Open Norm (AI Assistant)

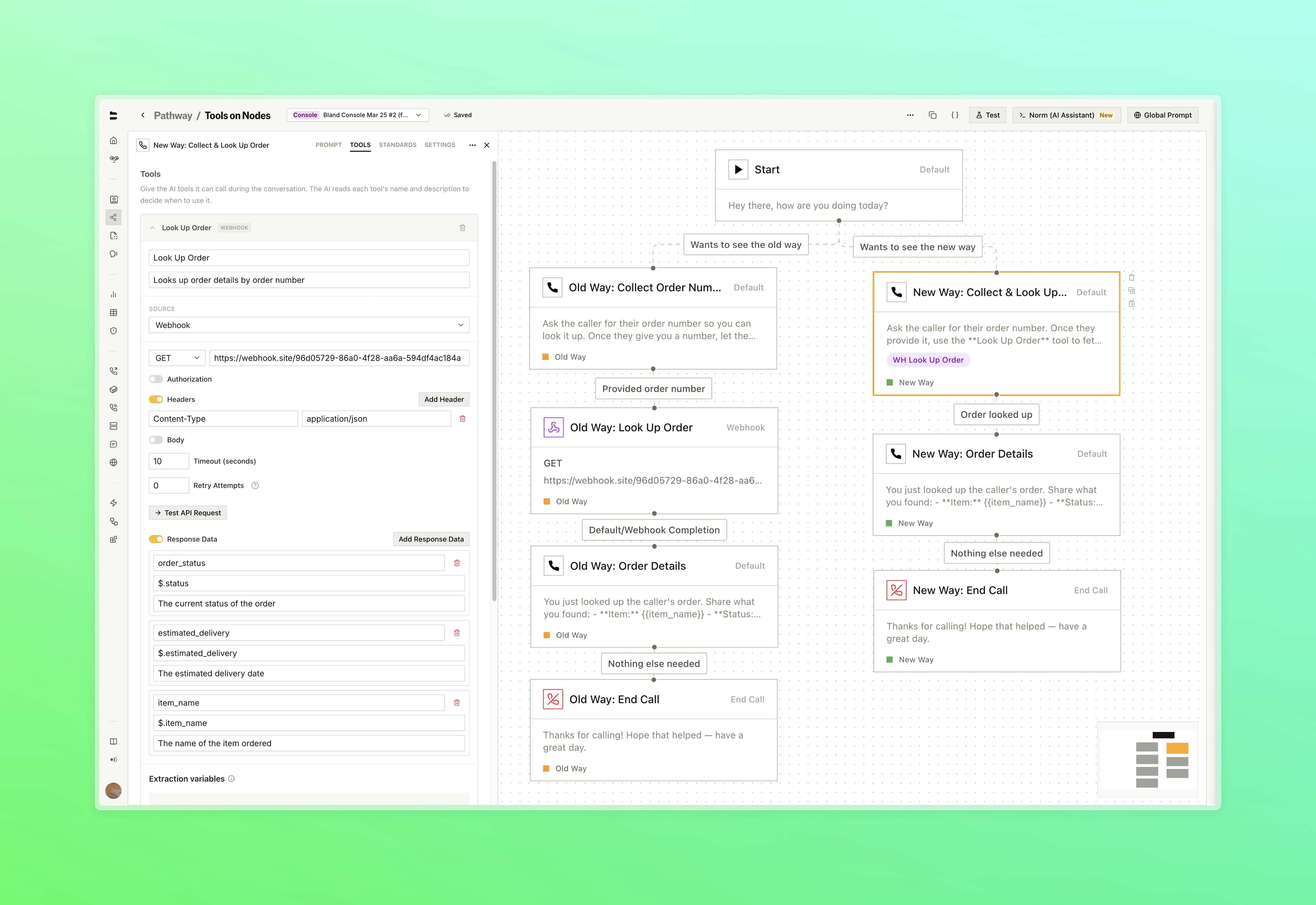[1066, 115]
